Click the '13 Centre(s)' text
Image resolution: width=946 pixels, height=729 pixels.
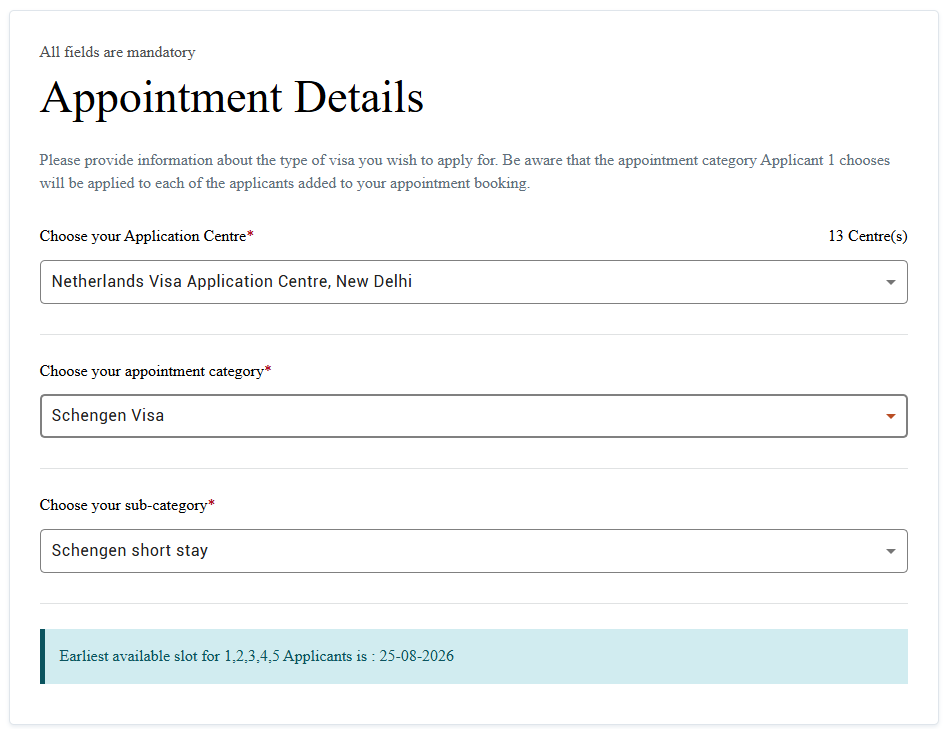click(x=868, y=236)
